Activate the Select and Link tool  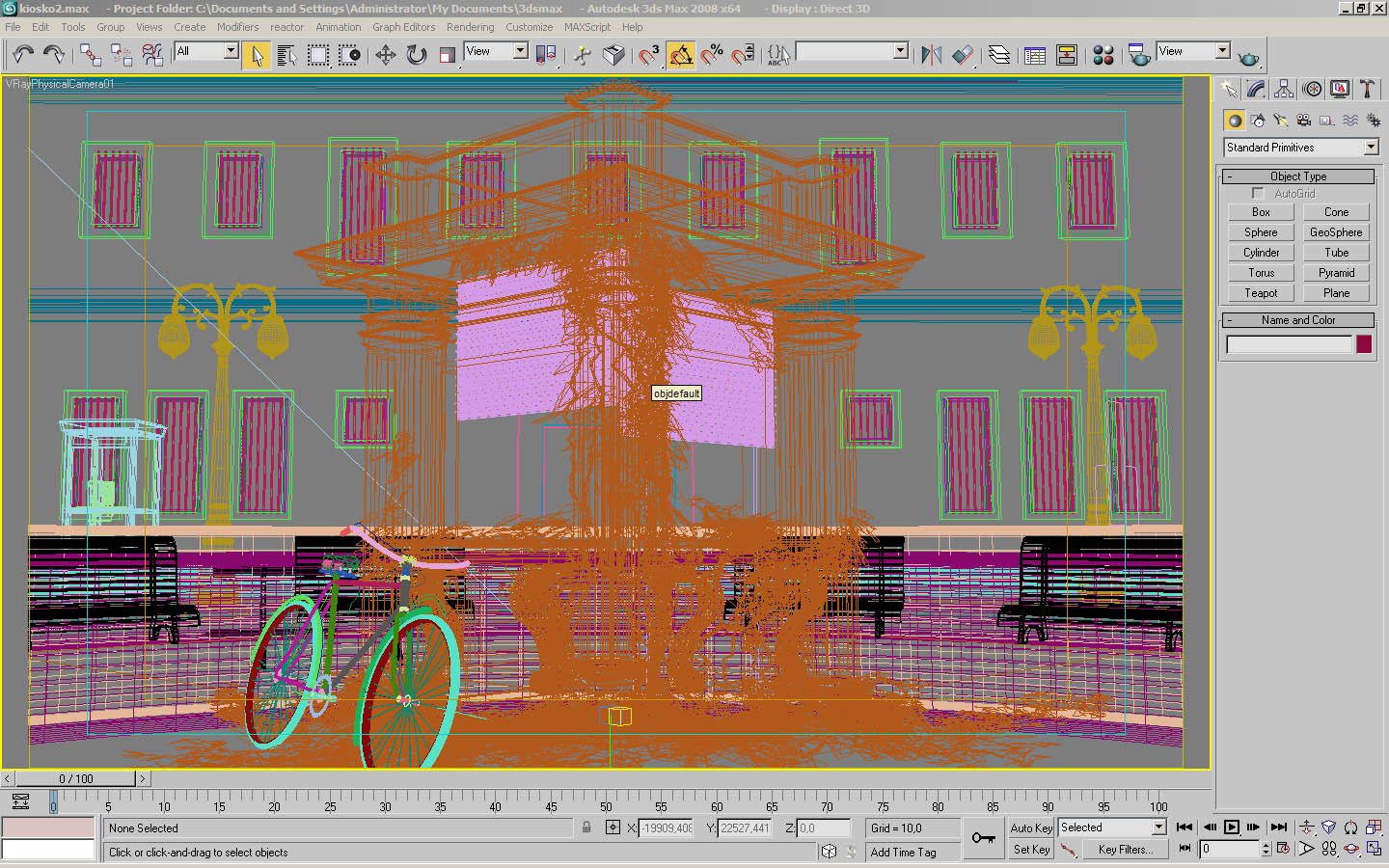[x=91, y=55]
